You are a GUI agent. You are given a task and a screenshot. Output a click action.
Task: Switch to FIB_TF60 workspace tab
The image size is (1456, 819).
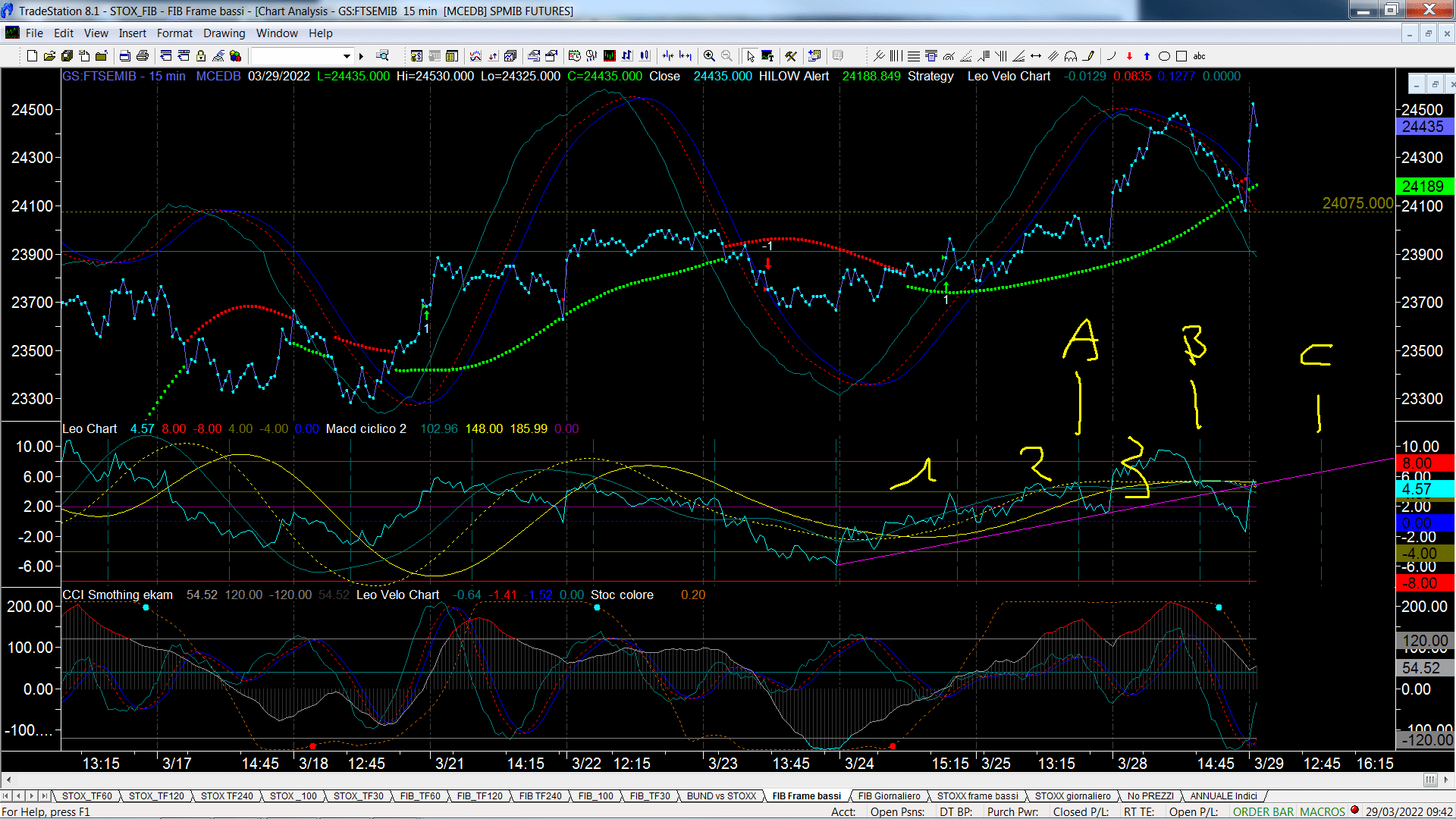[420, 796]
